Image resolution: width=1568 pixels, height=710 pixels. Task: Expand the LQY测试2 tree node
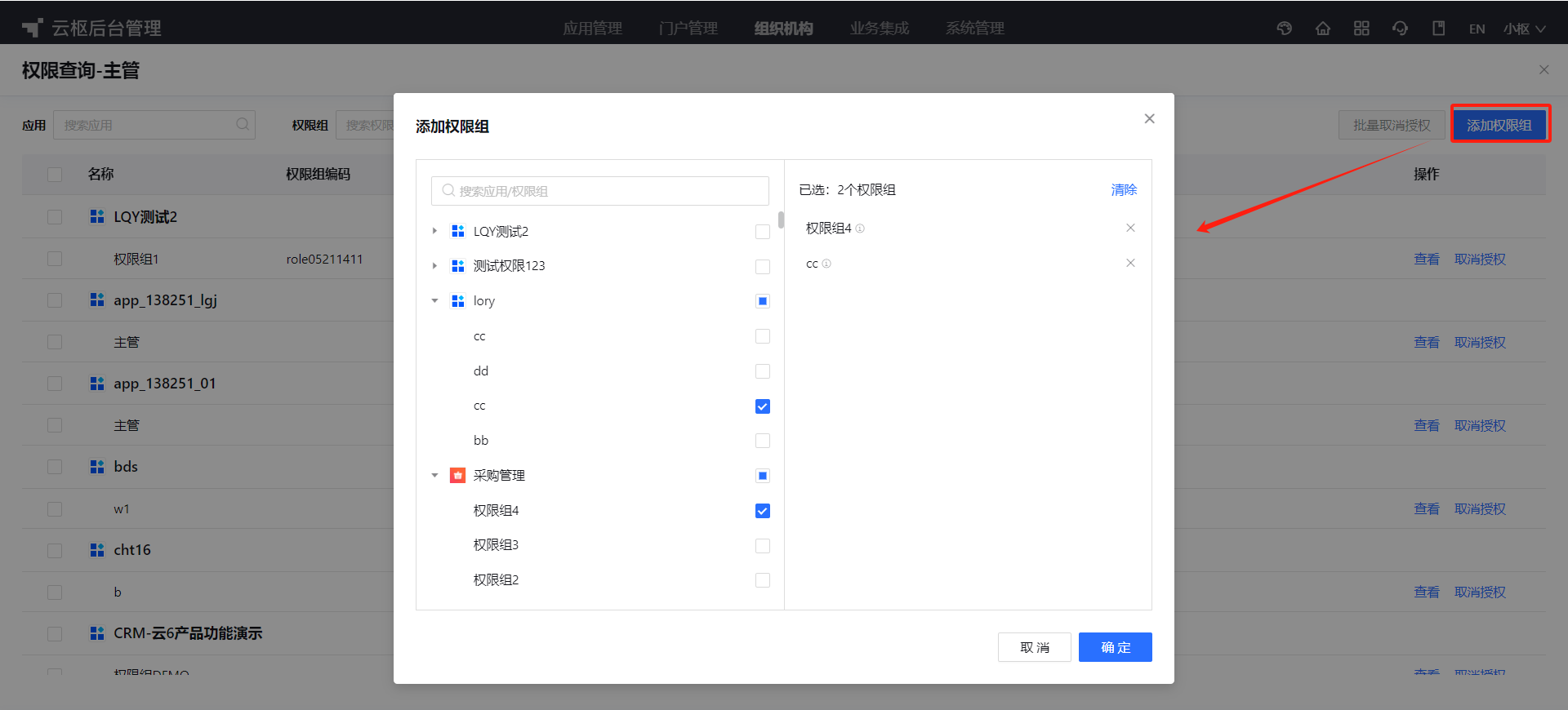(434, 231)
